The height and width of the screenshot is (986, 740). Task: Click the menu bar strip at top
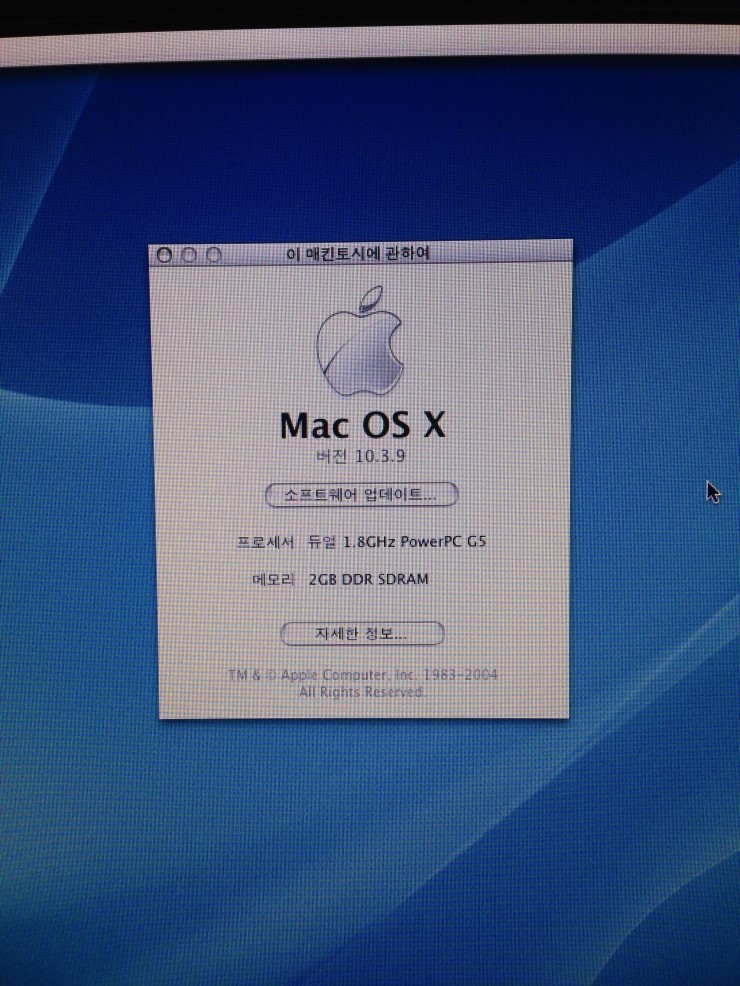click(370, 47)
